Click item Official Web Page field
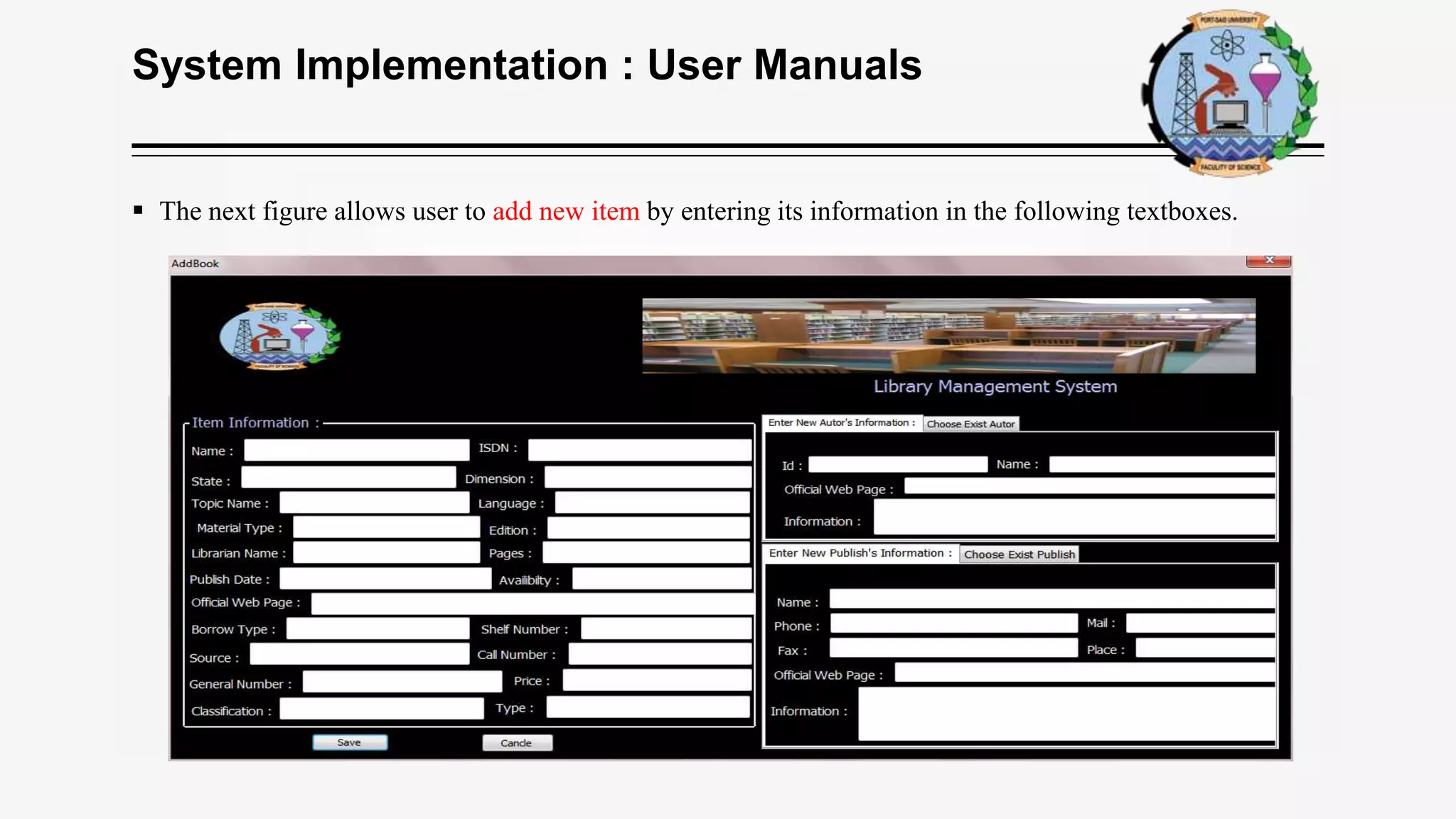 (x=532, y=604)
